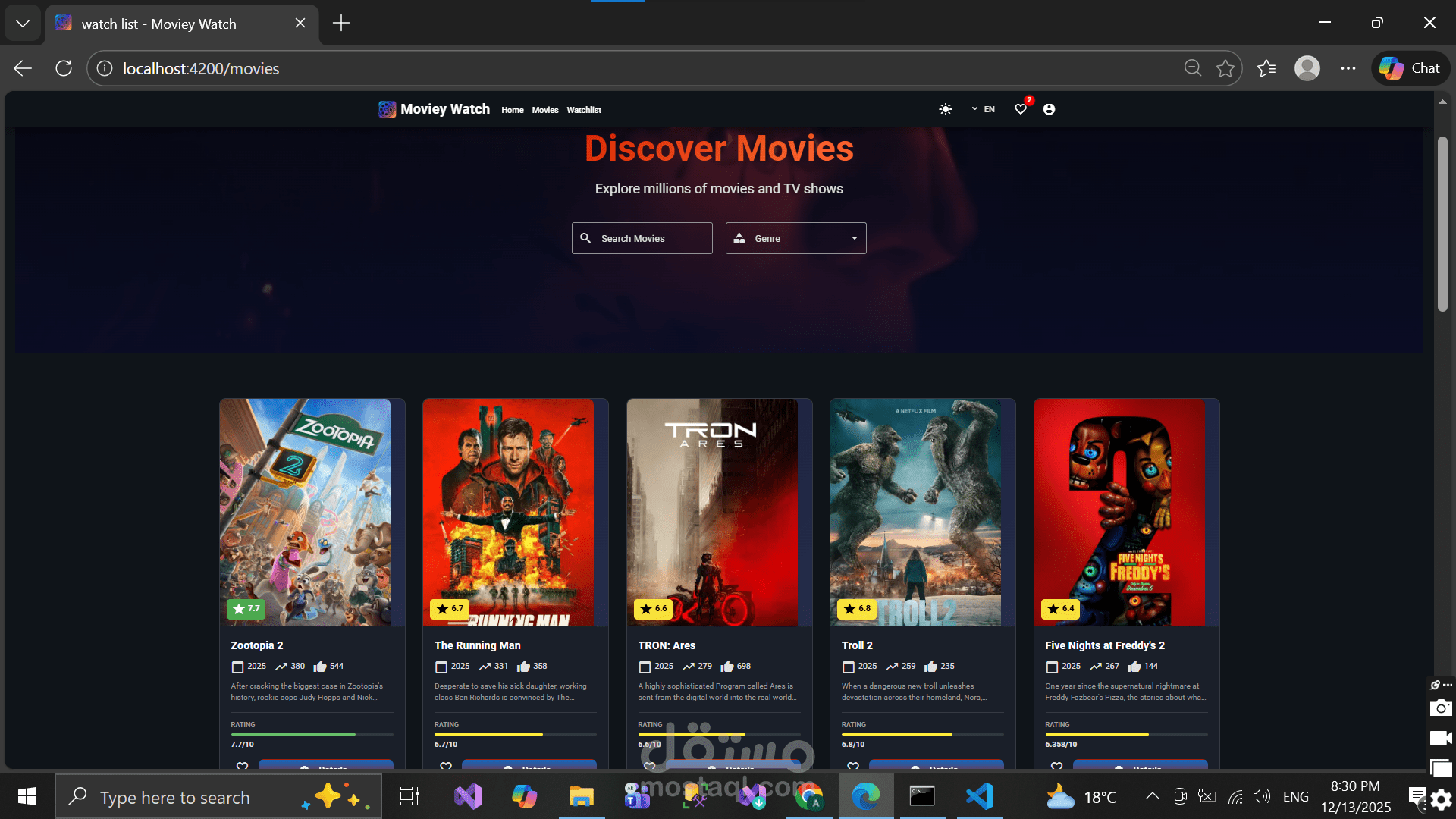
Task: Open the Zootopia 2 poster
Action: pyautogui.click(x=305, y=513)
